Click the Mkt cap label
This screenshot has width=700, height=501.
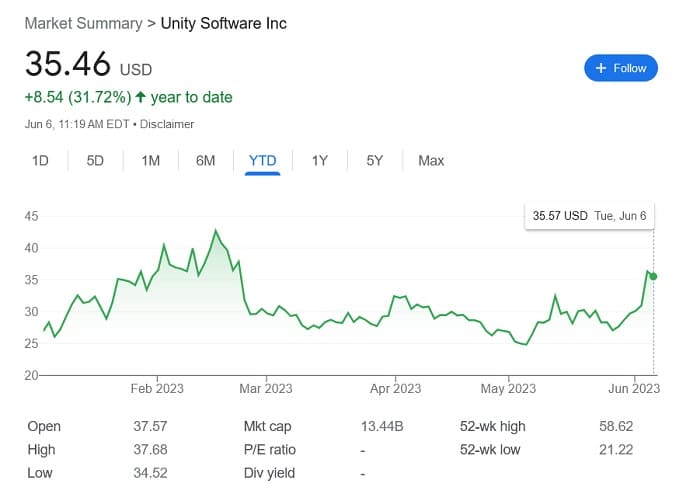(x=267, y=426)
